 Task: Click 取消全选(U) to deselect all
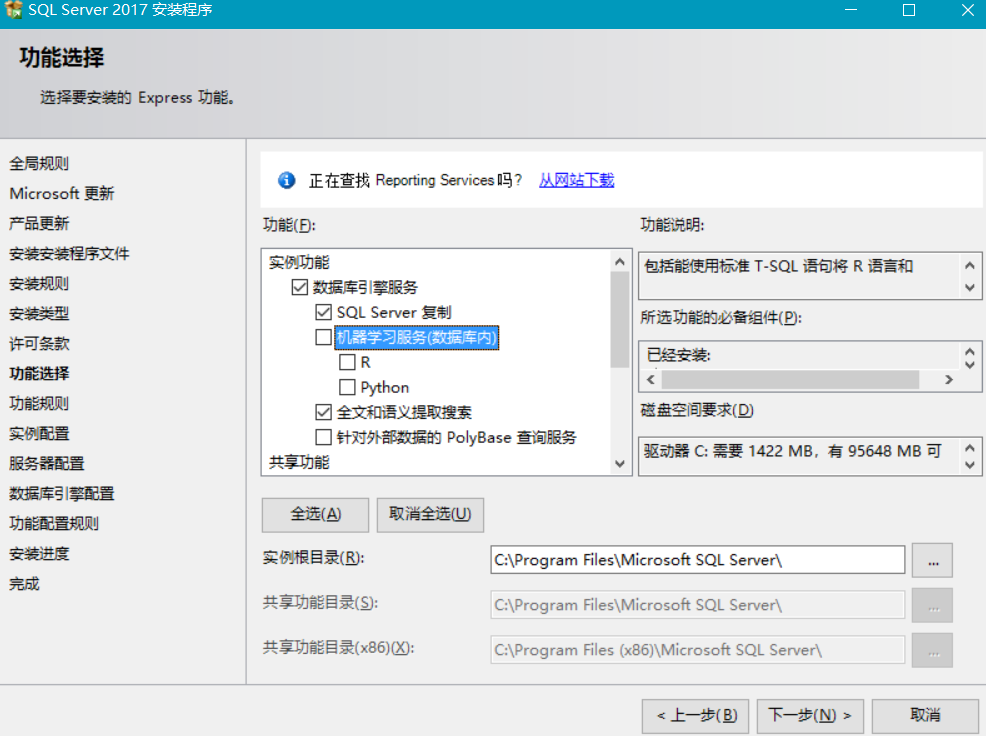click(x=430, y=514)
